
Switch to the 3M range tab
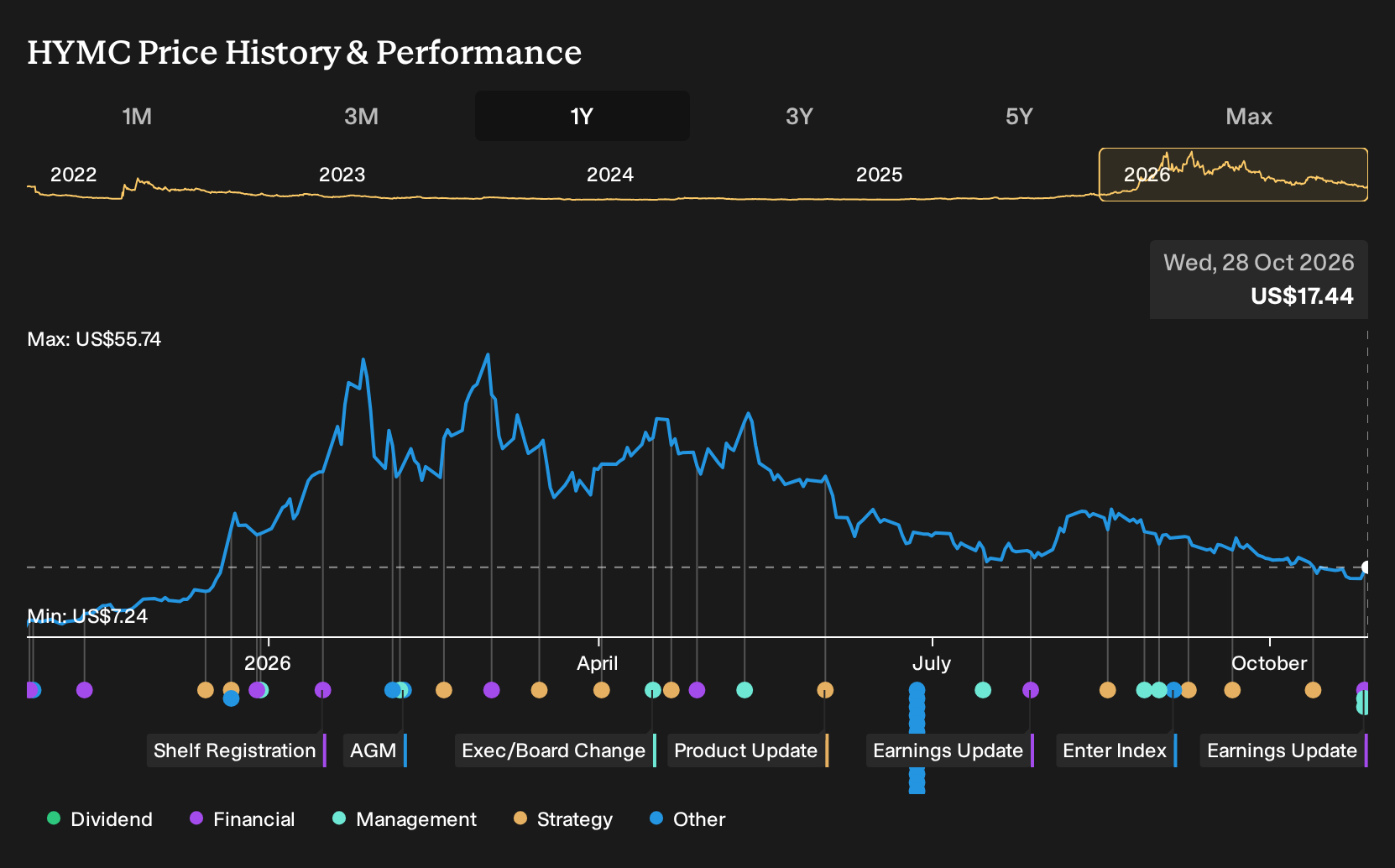(x=361, y=116)
